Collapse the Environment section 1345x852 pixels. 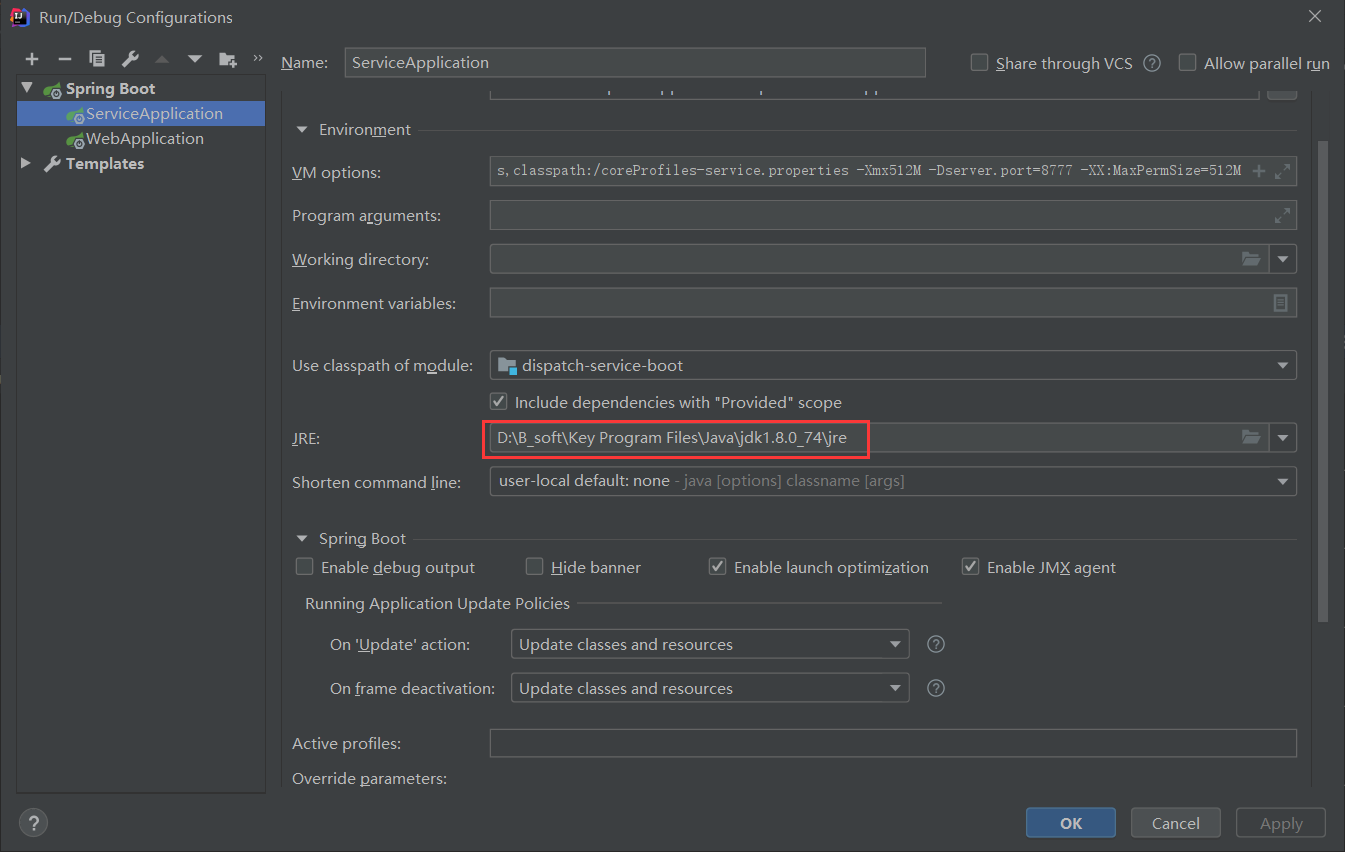tap(301, 129)
